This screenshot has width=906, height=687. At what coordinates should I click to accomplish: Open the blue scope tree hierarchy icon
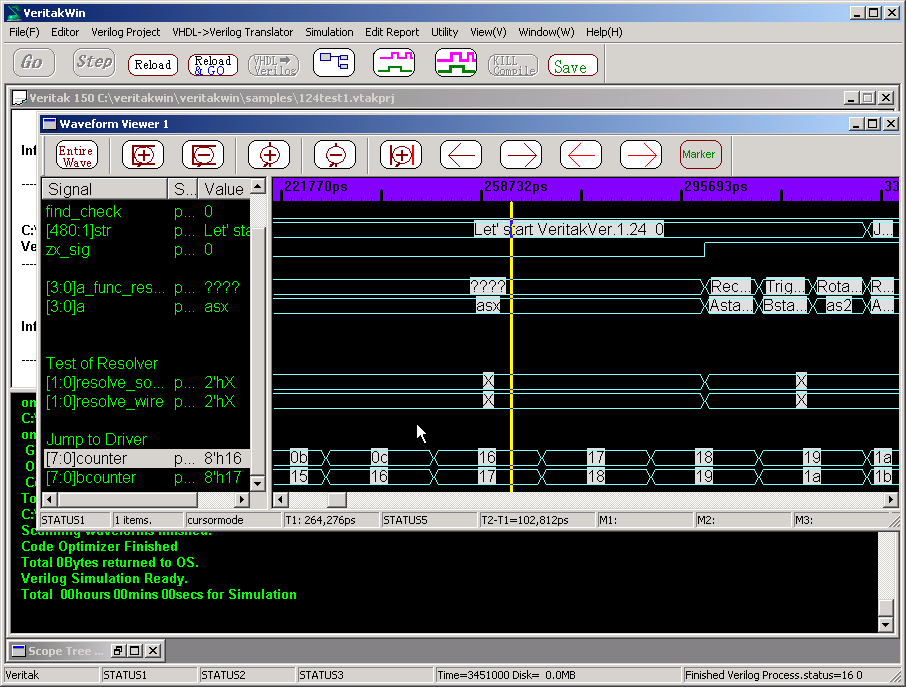333,63
